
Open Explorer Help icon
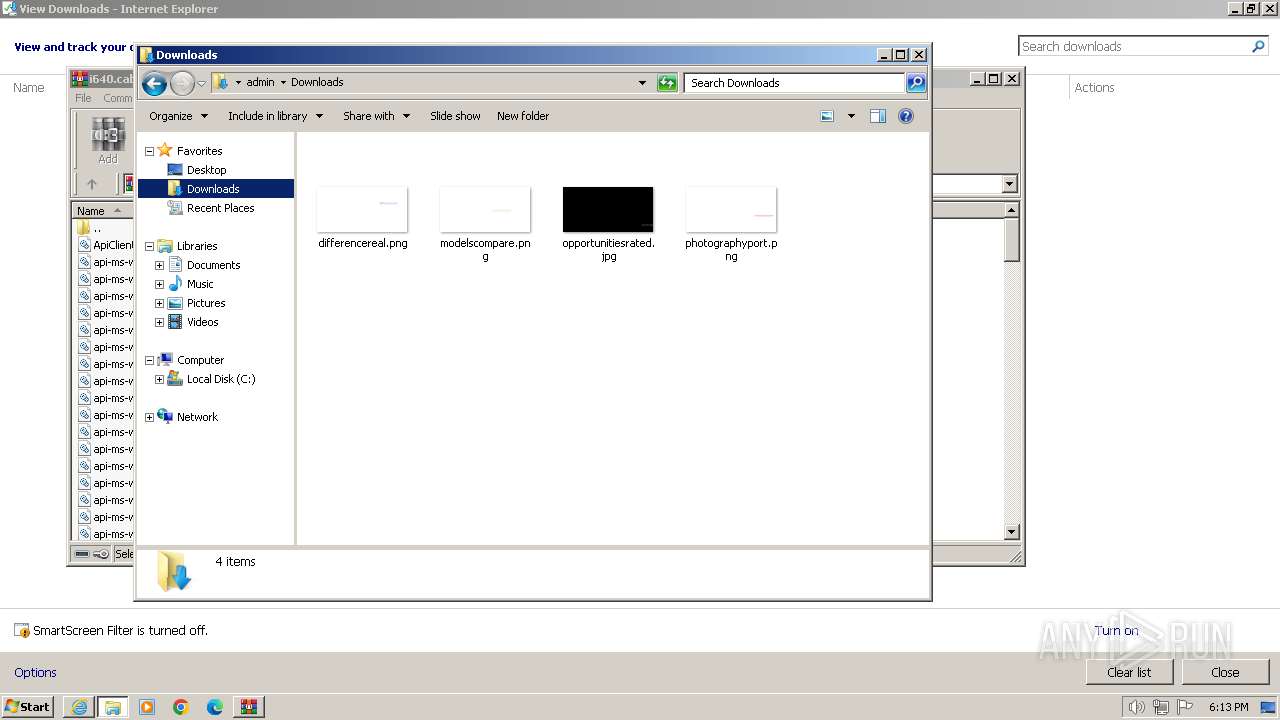[906, 116]
